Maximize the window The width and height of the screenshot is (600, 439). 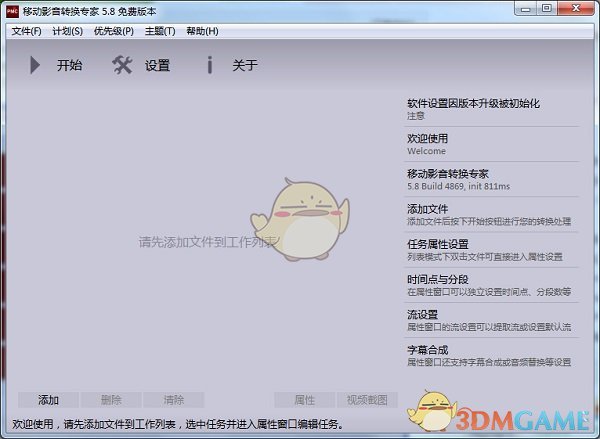(x=547, y=8)
